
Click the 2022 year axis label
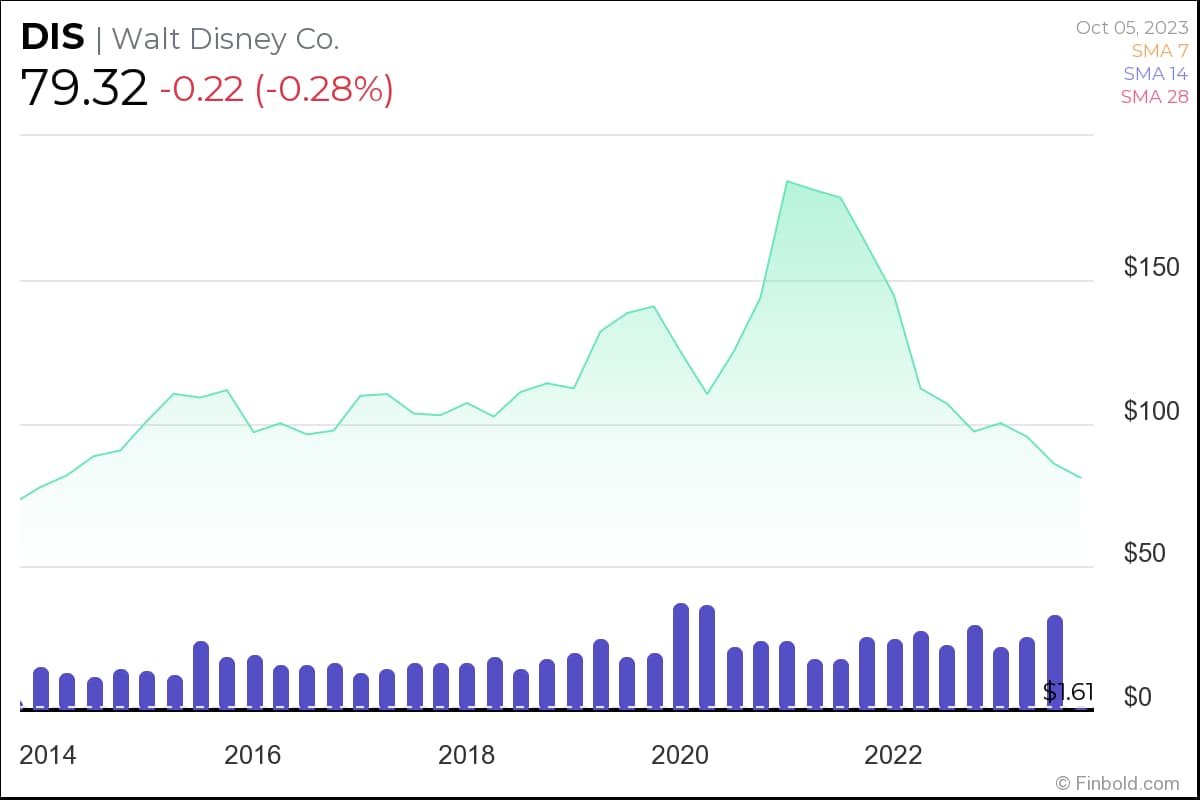pyautogui.click(x=893, y=755)
